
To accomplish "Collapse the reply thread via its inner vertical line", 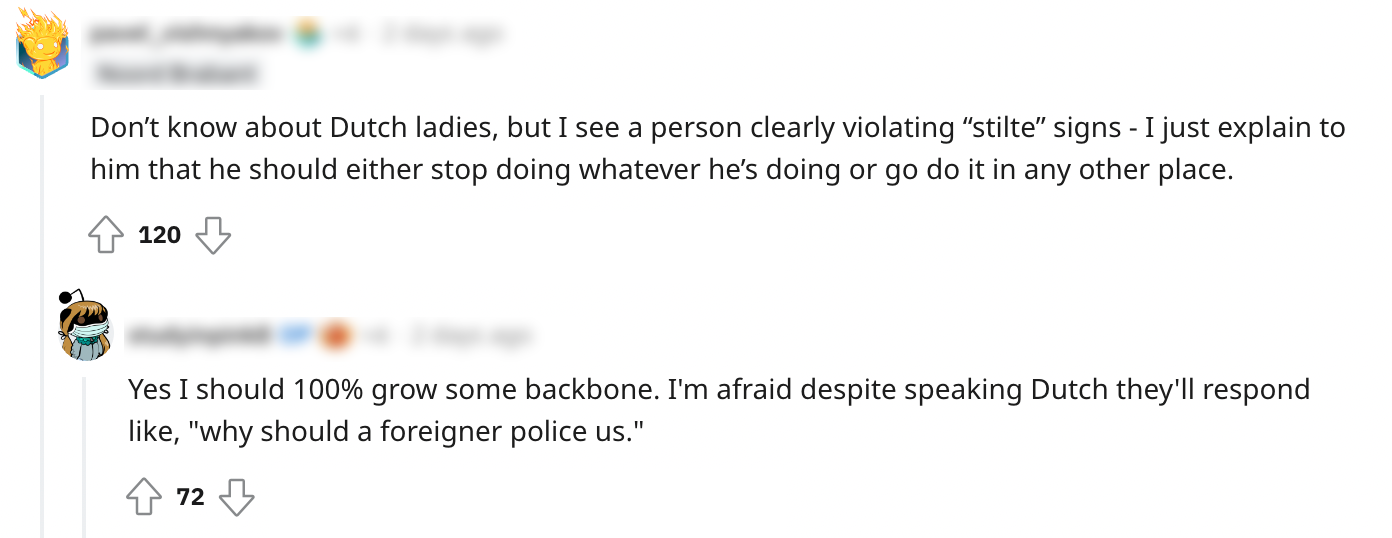I will click(85, 450).
